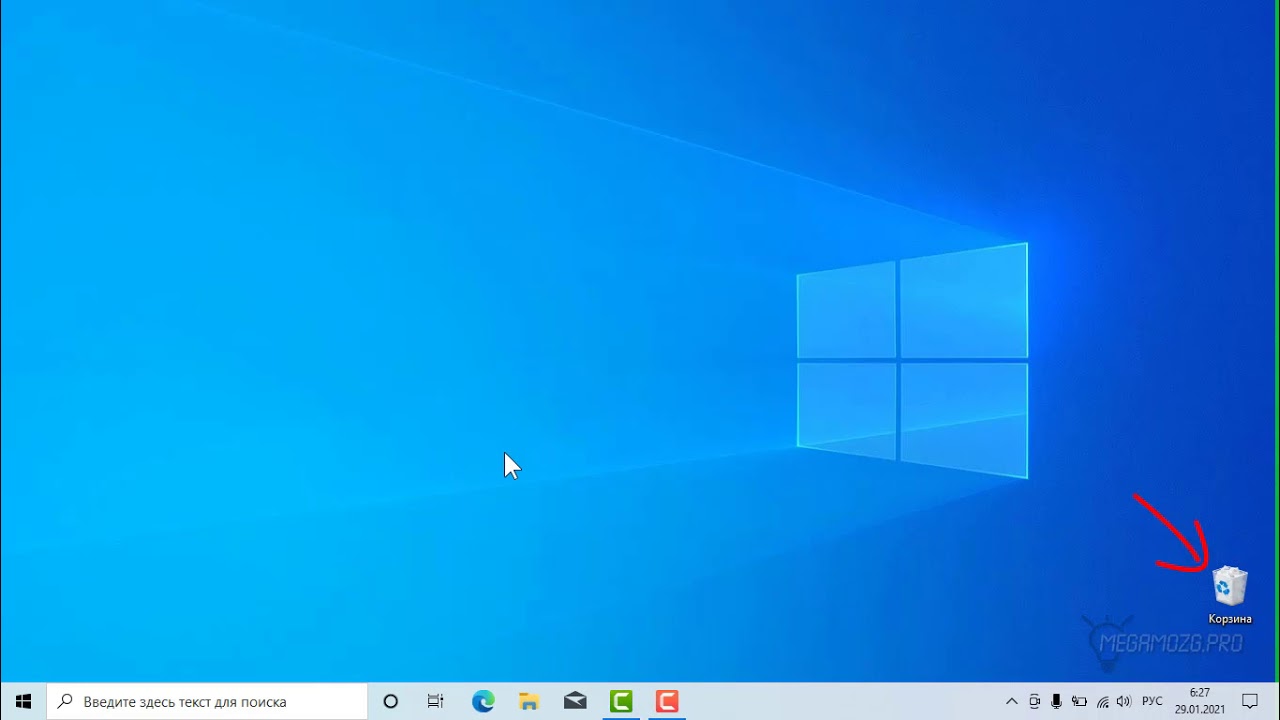The image size is (1280, 720).
Task: Select the Корзина recycle bin icon
Action: pos(1230,596)
